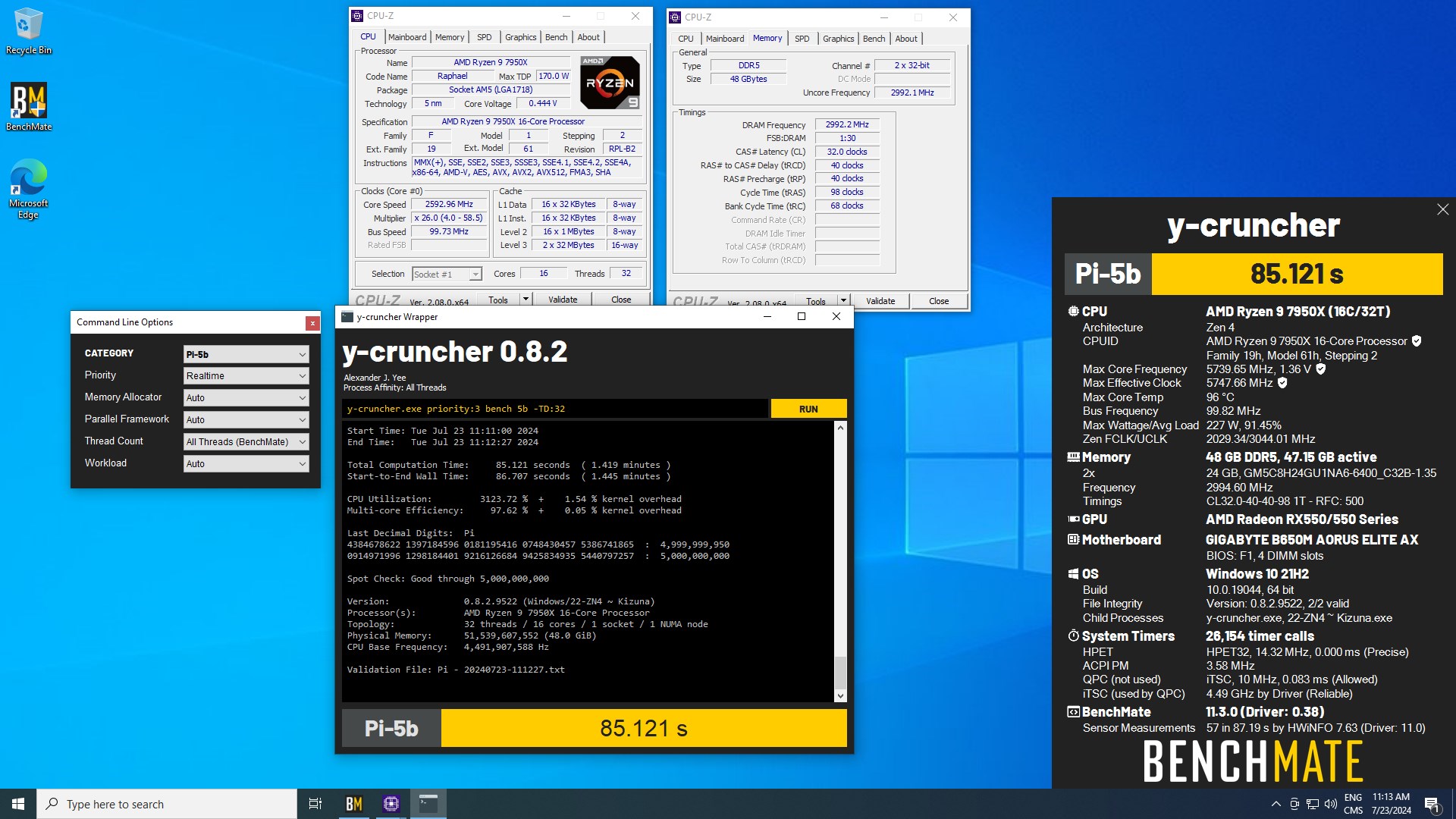Click the CAS# Latency 32.0 clocks value
The height and width of the screenshot is (819, 1456).
(x=847, y=152)
